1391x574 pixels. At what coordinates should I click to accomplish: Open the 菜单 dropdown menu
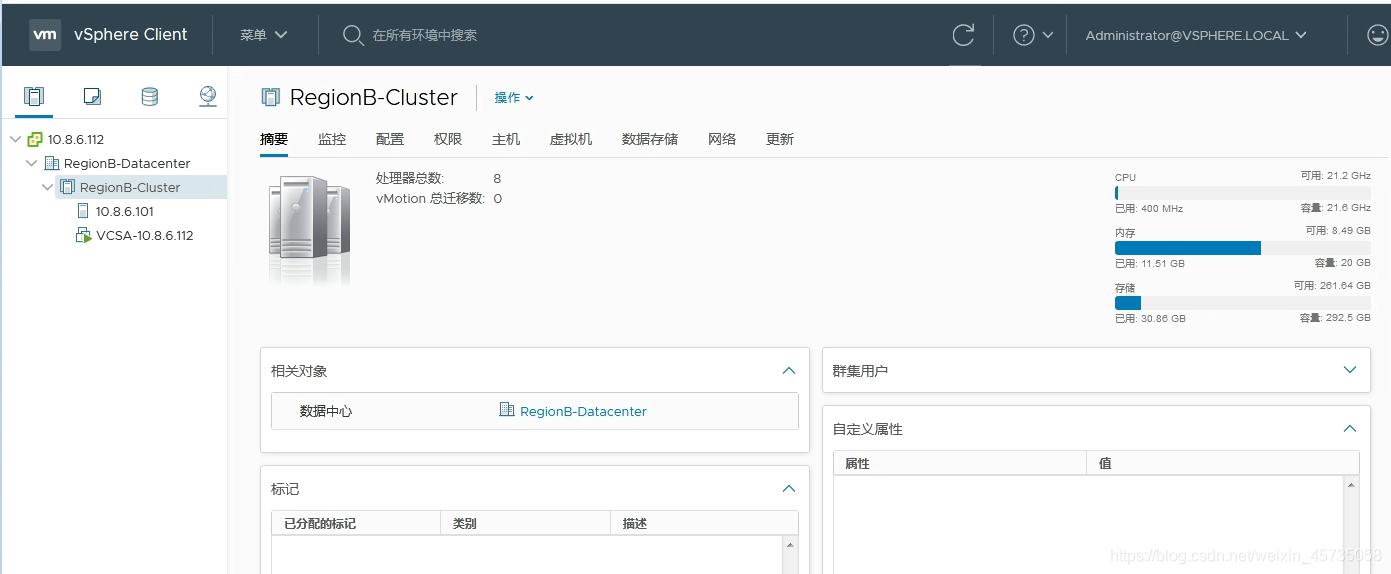click(x=264, y=34)
